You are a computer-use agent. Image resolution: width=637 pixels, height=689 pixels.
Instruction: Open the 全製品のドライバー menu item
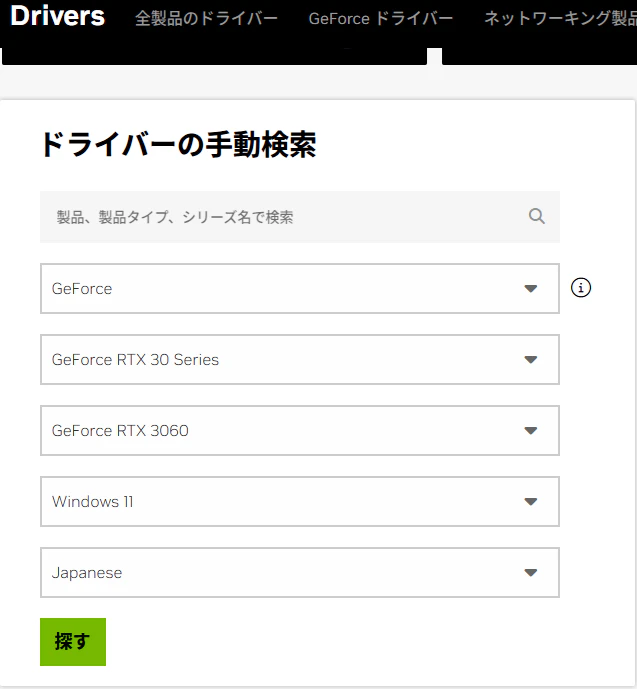tap(206, 18)
